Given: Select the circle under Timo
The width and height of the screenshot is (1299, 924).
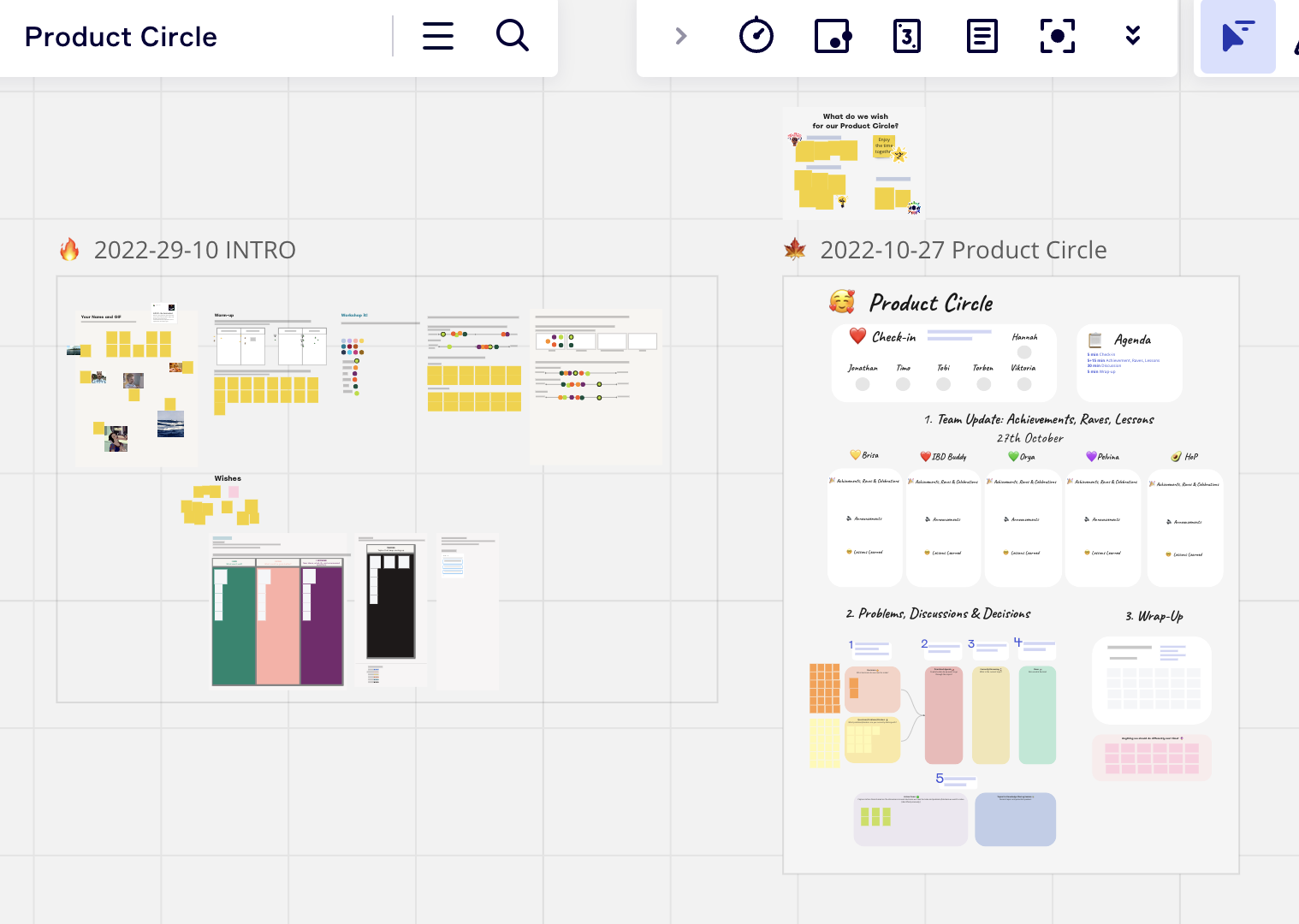Looking at the screenshot, I should (x=903, y=384).
